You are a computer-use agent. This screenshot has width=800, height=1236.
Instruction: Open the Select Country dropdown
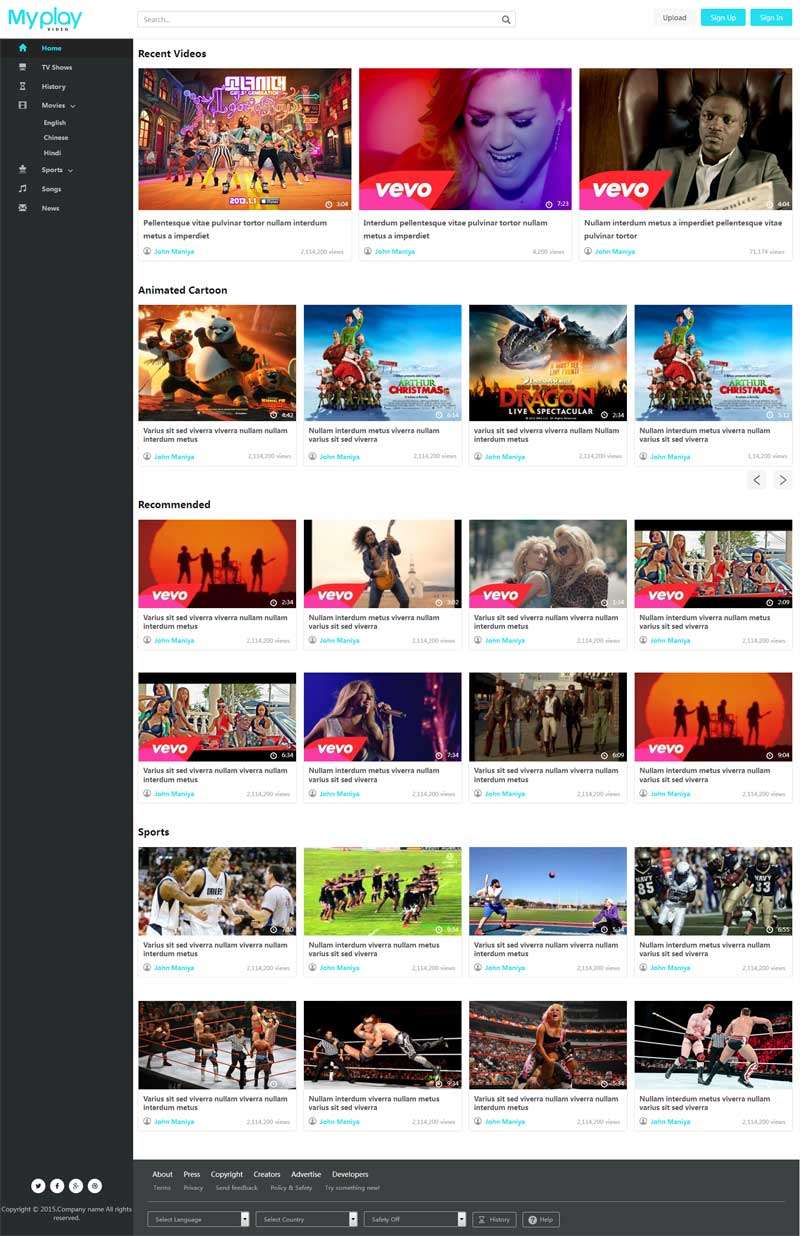click(x=306, y=1219)
